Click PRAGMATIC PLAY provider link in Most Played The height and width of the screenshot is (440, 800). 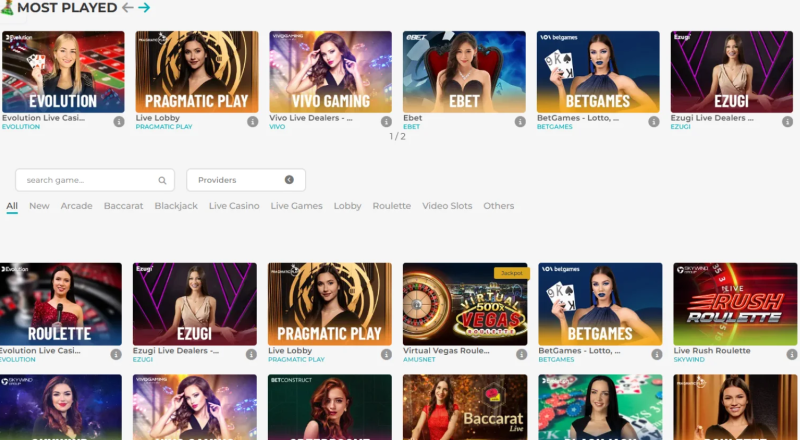[x=164, y=127]
